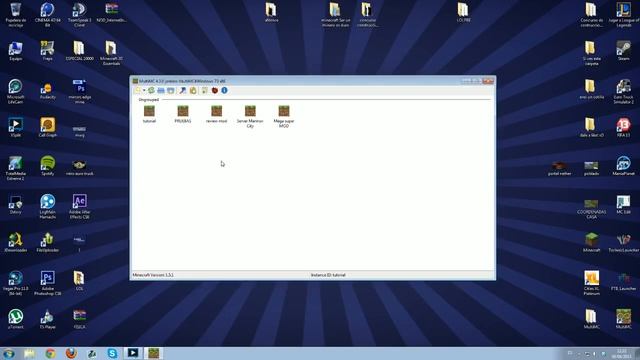Open the CINEMA 4D 64 Bit shortcut
The width and height of the screenshot is (640, 360).
[x=48, y=14]
